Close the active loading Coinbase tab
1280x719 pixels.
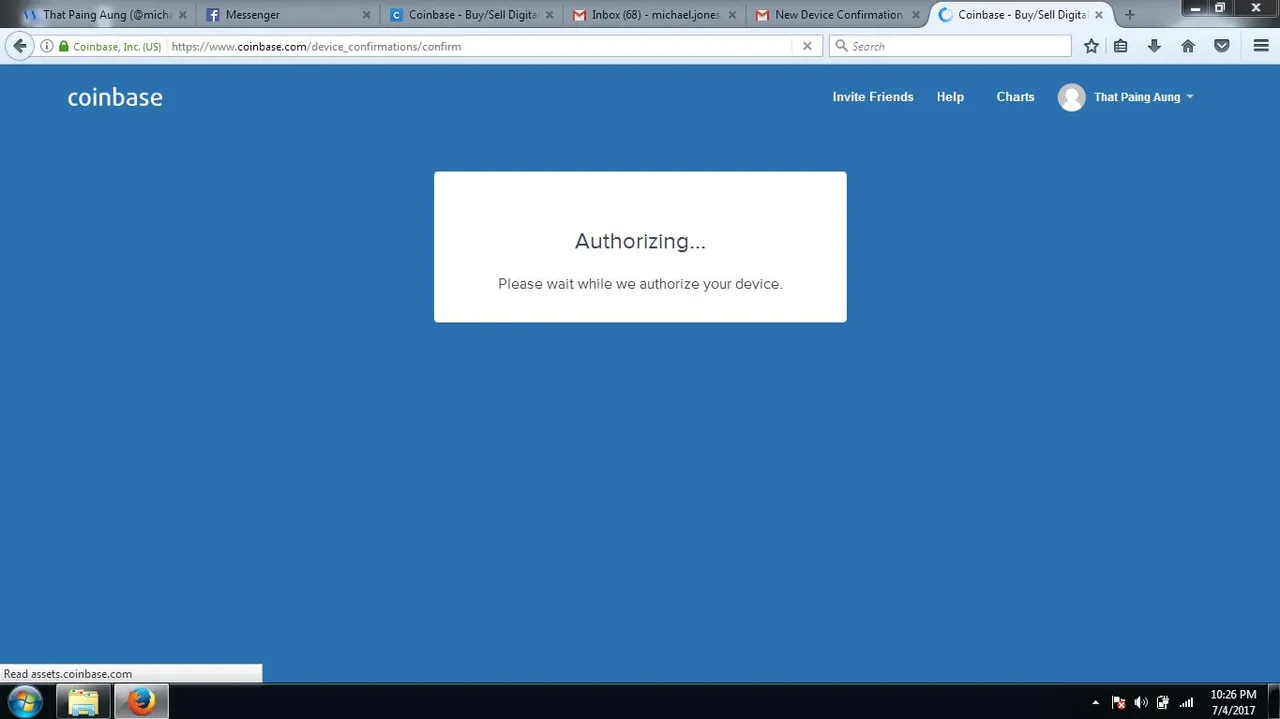point(1098,15)
